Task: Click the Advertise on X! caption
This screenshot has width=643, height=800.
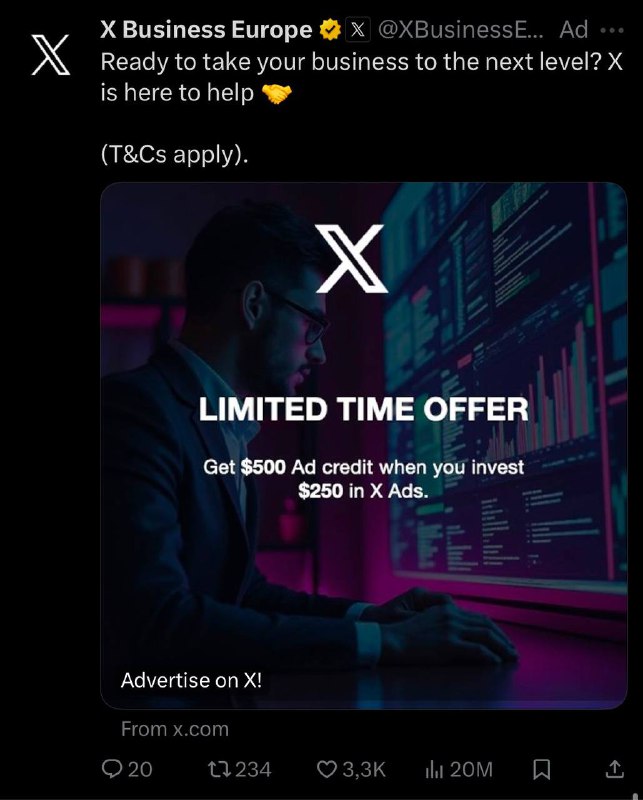Action: 191,680
